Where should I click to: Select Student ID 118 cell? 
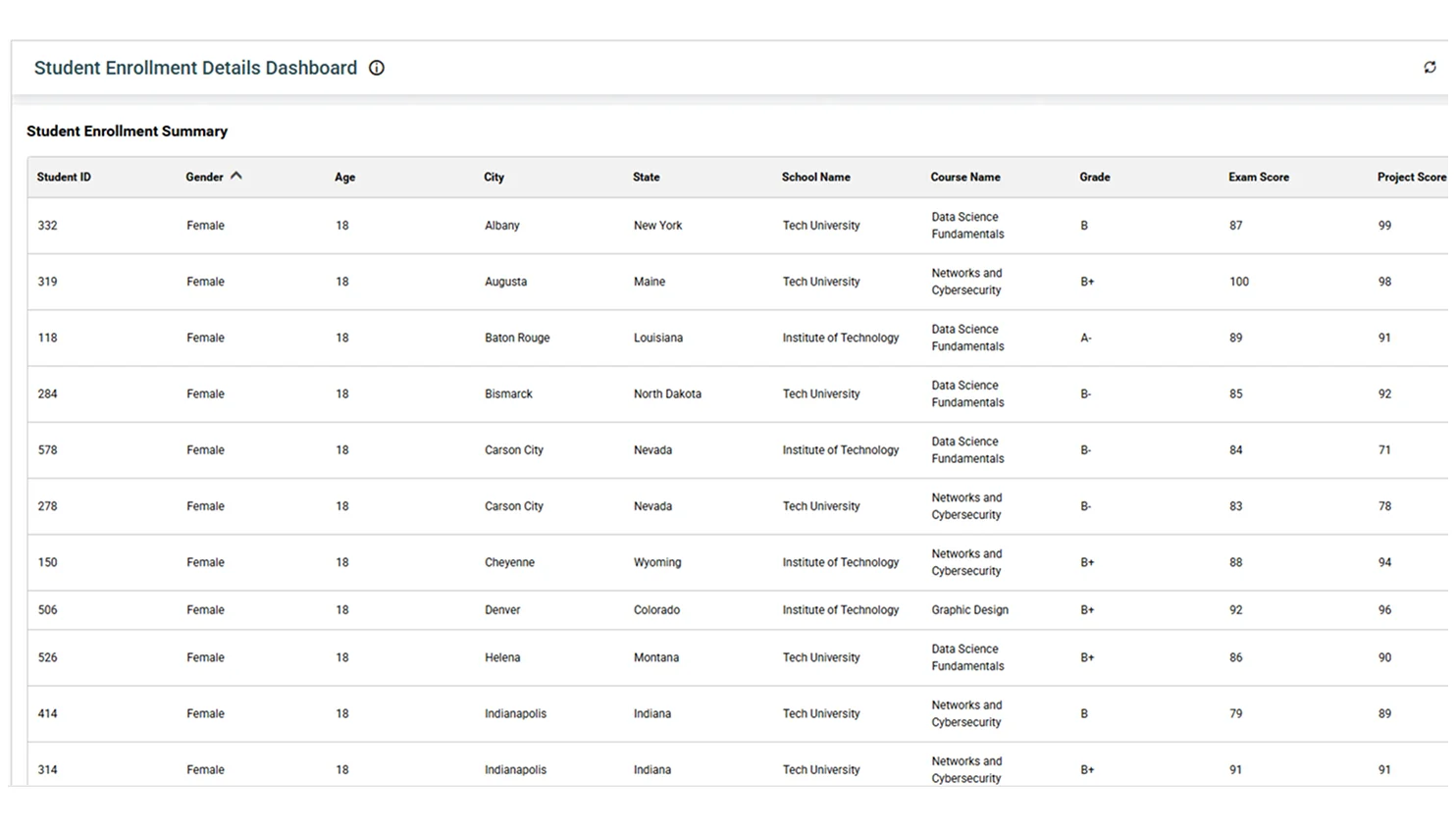point(47,338)
